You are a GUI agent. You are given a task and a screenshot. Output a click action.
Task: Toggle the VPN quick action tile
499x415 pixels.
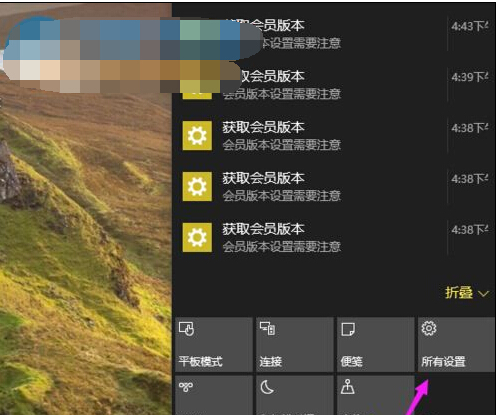214,395
